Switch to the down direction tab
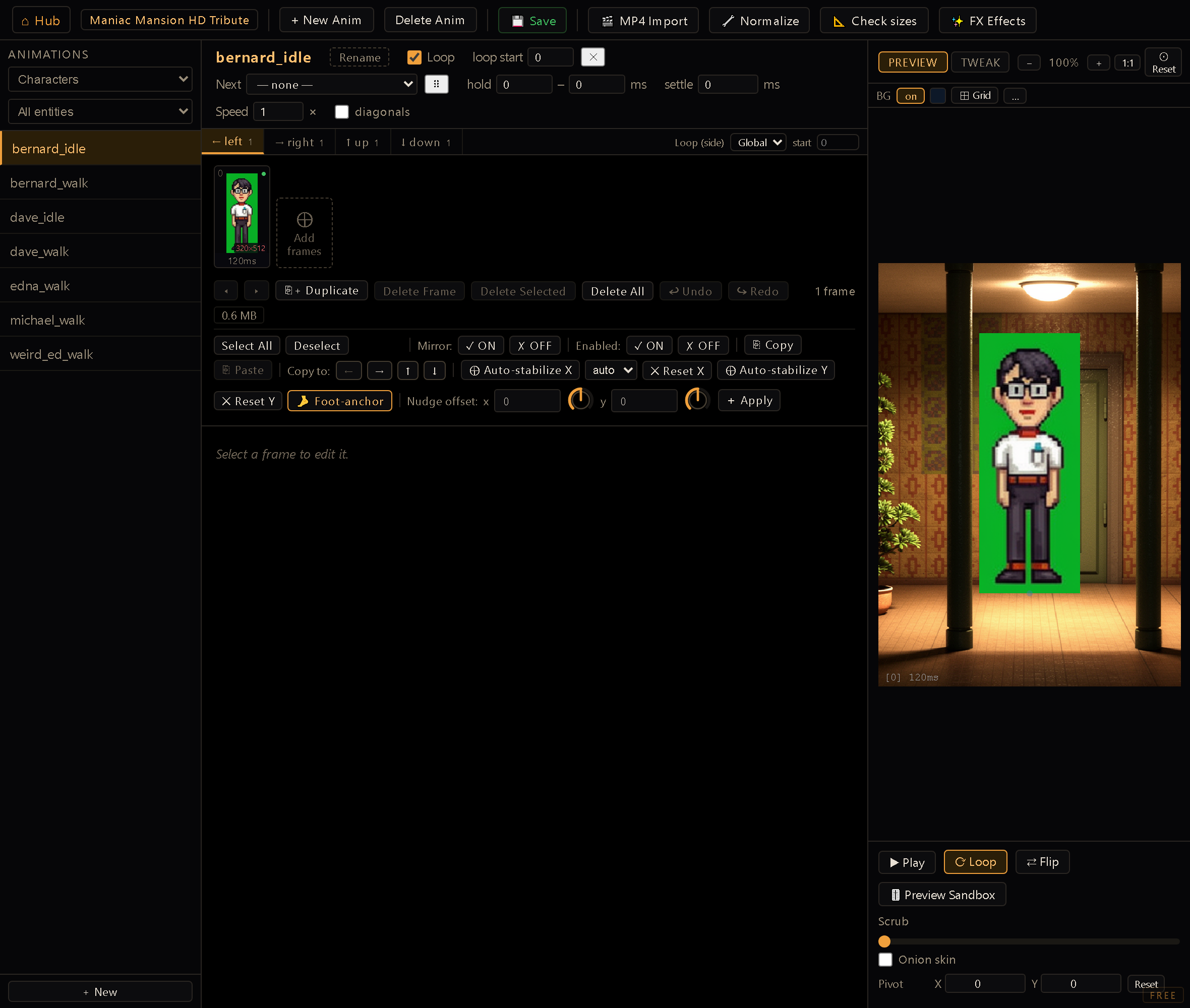The width and height of the screenshot is (1190, 1008). pyautogui.click(x=426, y=142)
